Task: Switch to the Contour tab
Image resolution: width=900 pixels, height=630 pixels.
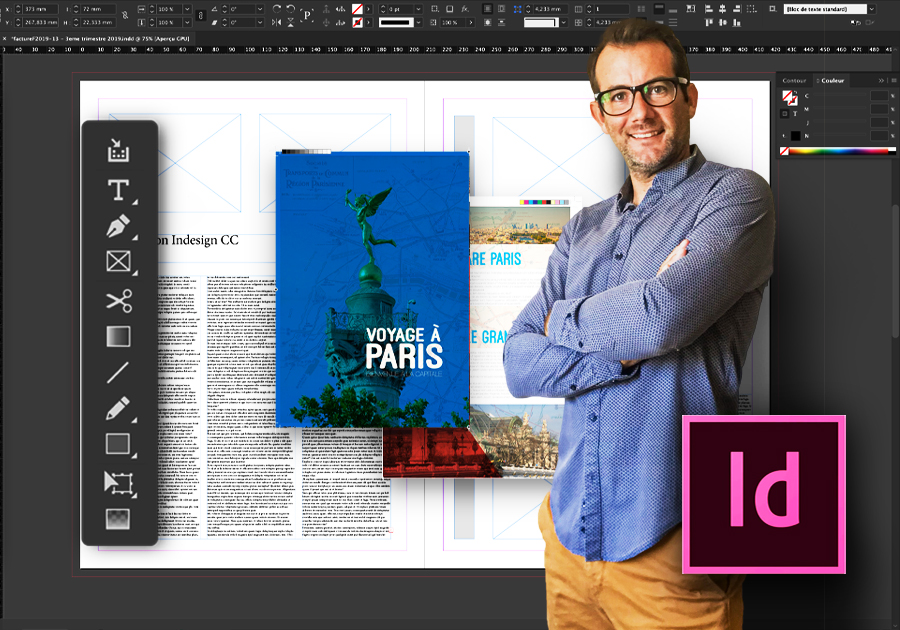Action: click(794, 81)
